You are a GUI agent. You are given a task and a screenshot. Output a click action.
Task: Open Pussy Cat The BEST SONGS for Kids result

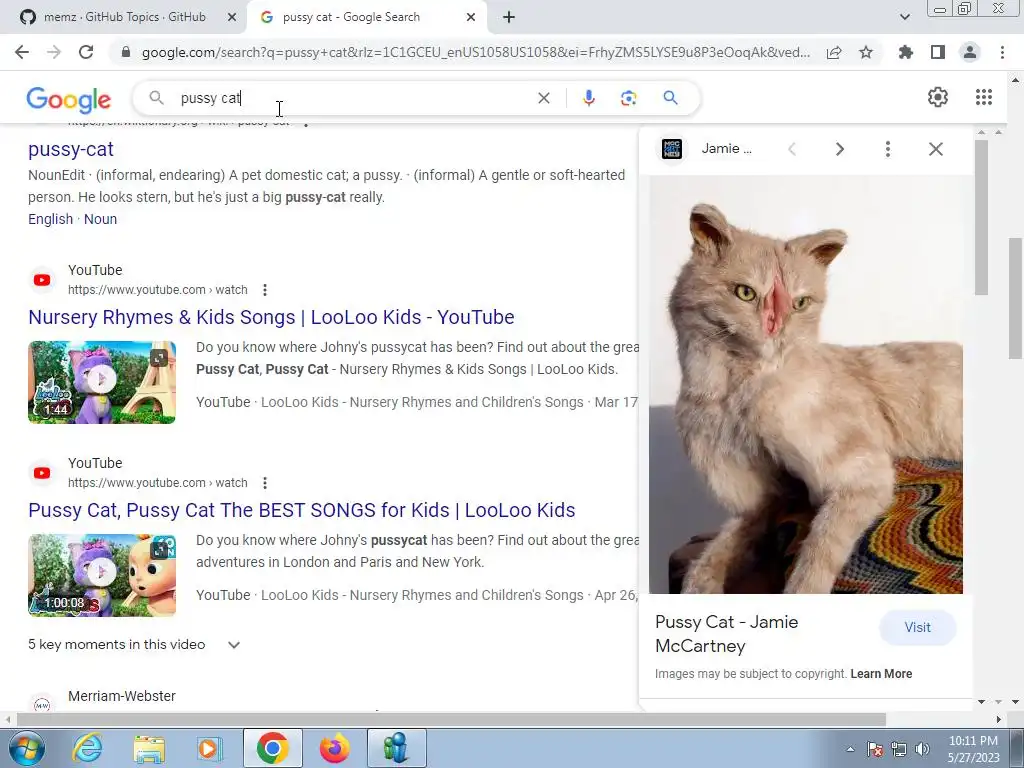pyautogui.click(x=302, y=510)
